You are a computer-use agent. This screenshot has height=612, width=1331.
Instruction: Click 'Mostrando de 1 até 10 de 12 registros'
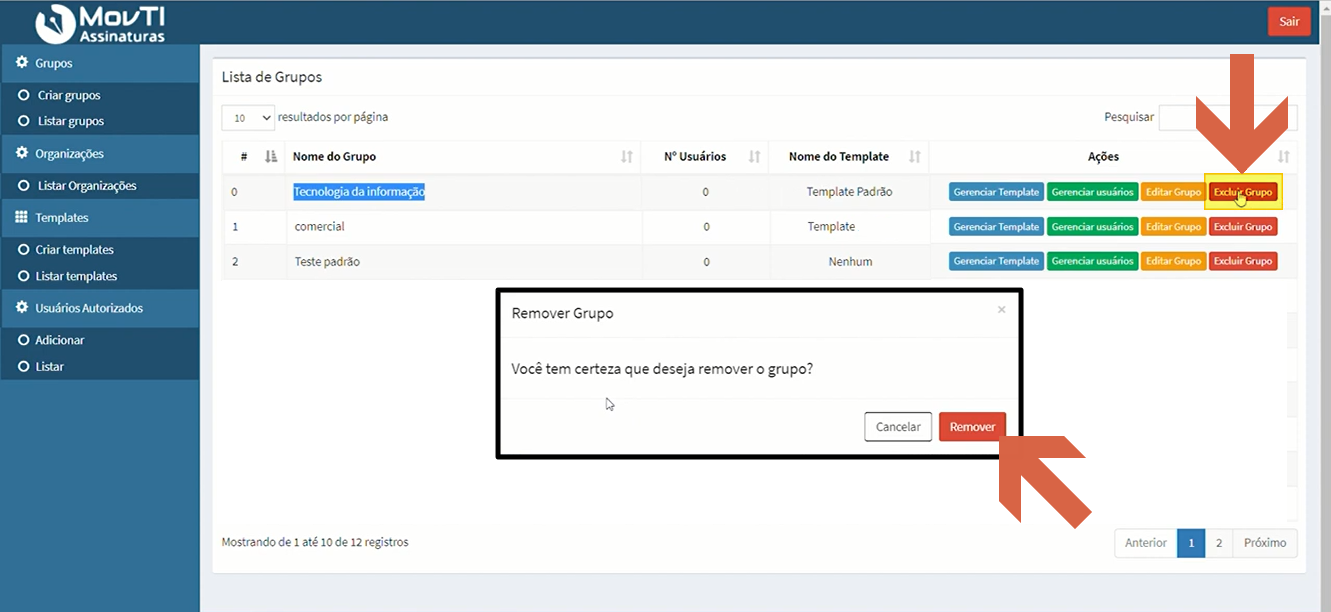[x=315, y=542]
